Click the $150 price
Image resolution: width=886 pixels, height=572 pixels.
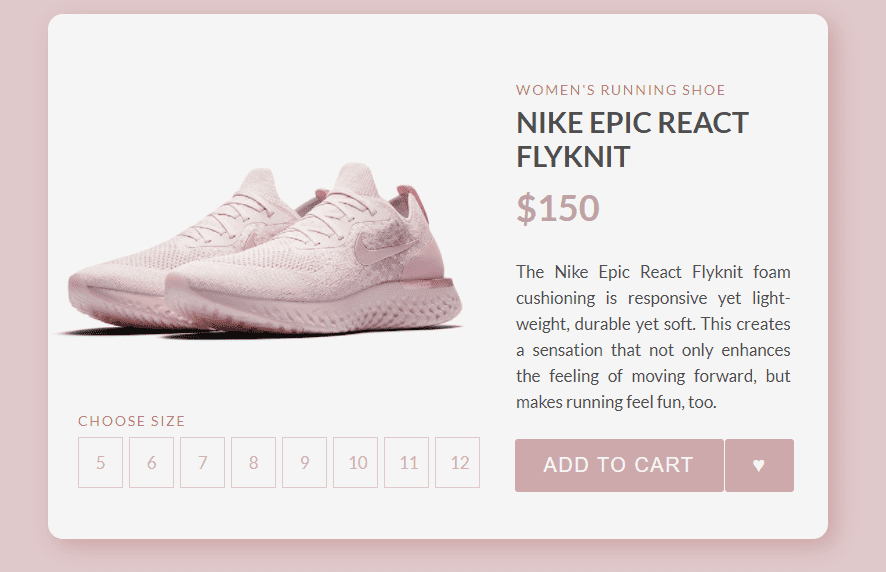pos(557,208)
